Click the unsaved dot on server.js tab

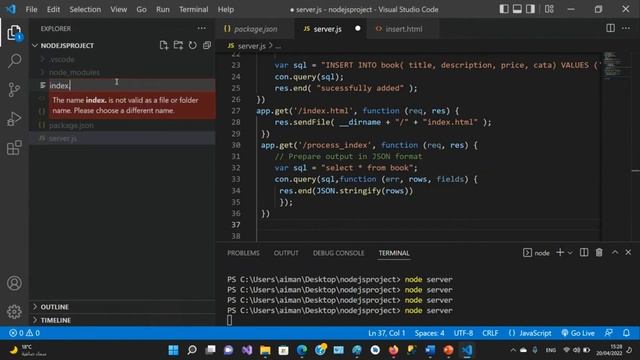[x=358, y=28]
